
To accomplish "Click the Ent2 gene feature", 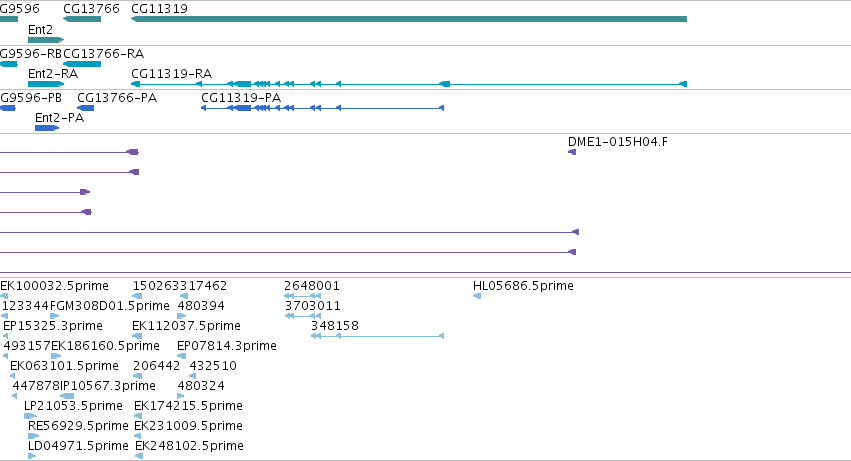I will [46, 40].
